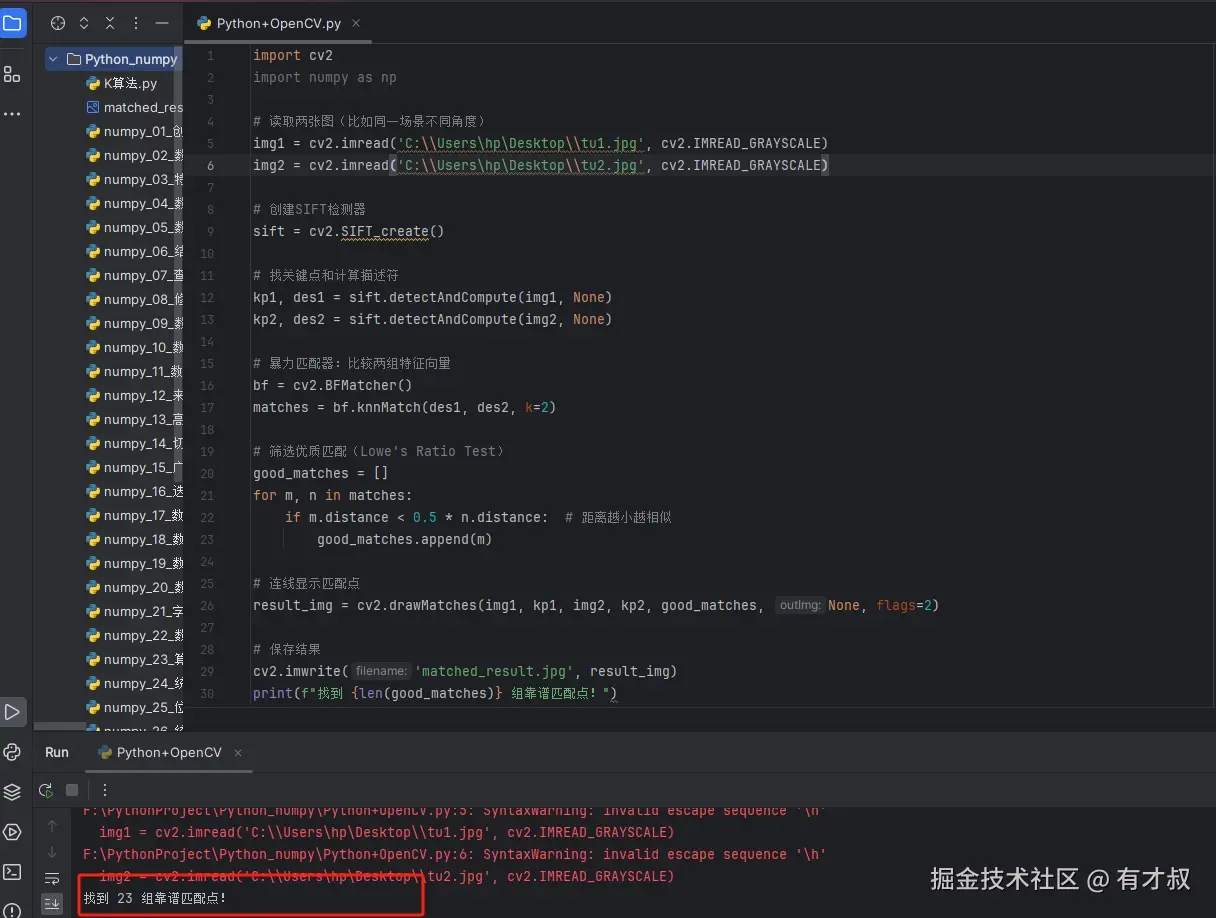Open the numpy_23 file in project tree
The image size is (1216, 918).
point(134,659)
